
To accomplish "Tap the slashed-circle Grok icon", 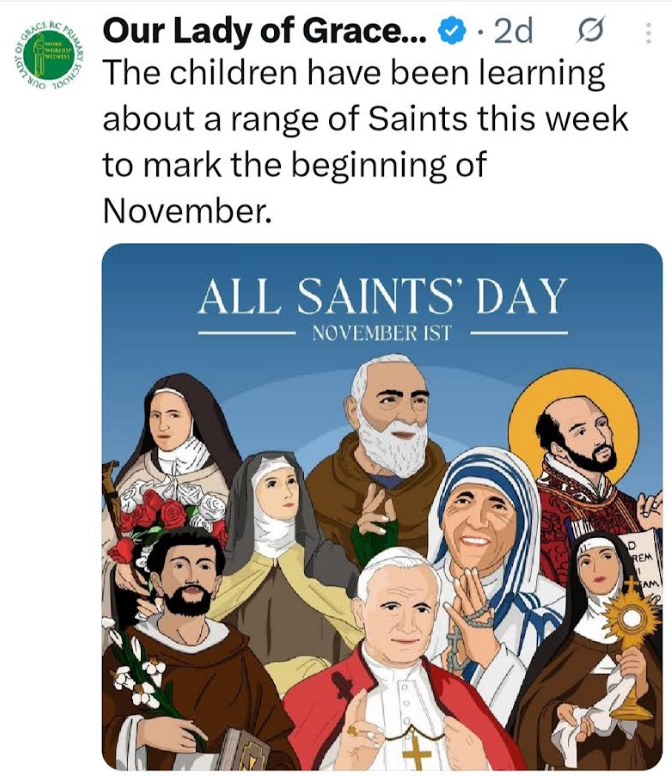I will pos(590,31).
